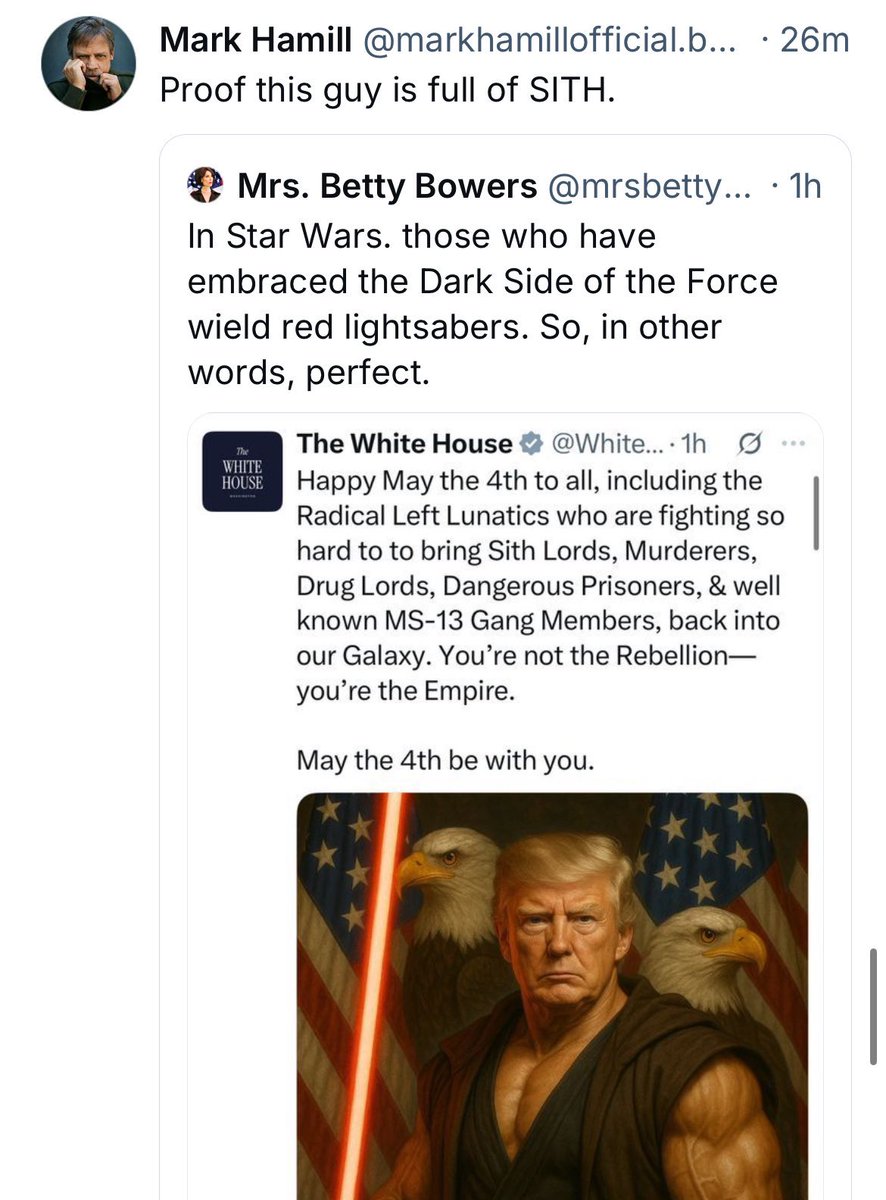Click the embedded screenshot's scrollbar thumb

817,513
